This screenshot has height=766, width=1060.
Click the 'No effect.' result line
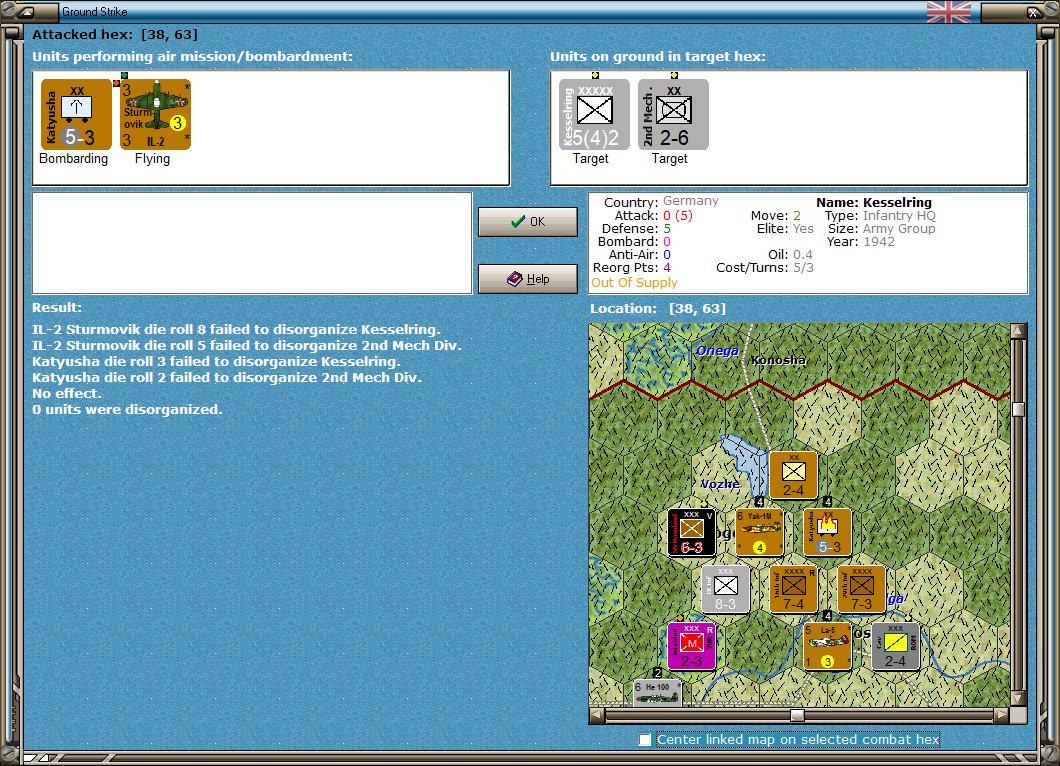[66, 393]
